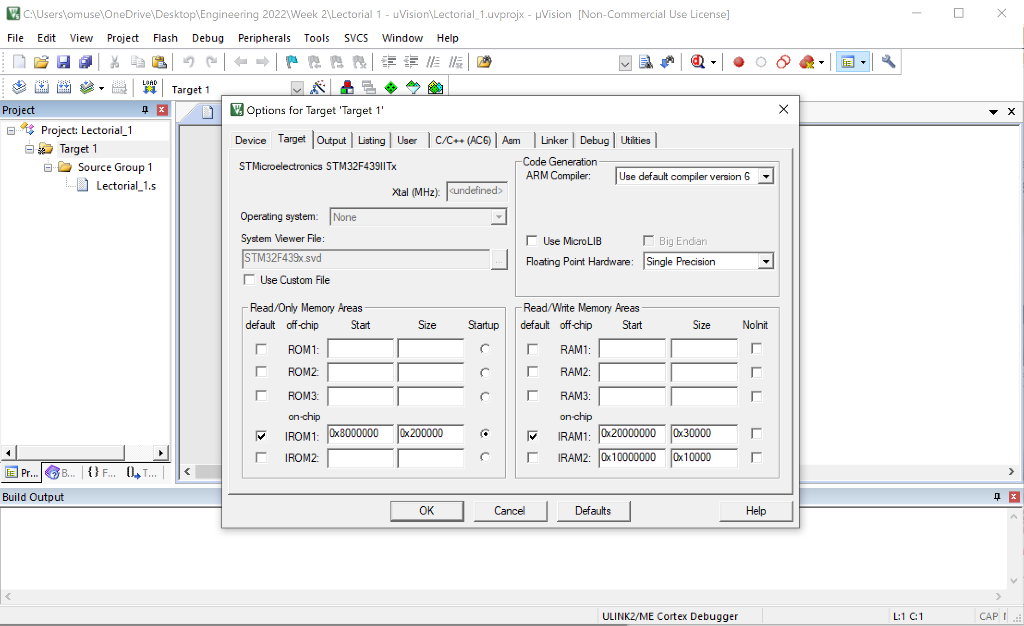Open the window layout dropdown arrow

(x=863, y=63)
